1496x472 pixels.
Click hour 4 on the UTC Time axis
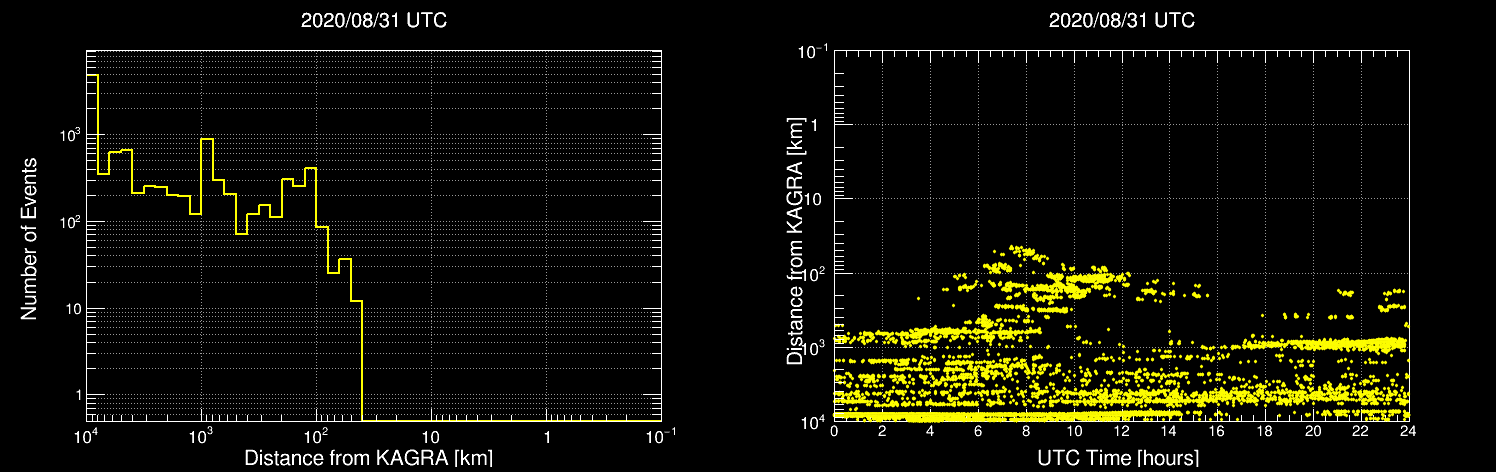point(930,431)
